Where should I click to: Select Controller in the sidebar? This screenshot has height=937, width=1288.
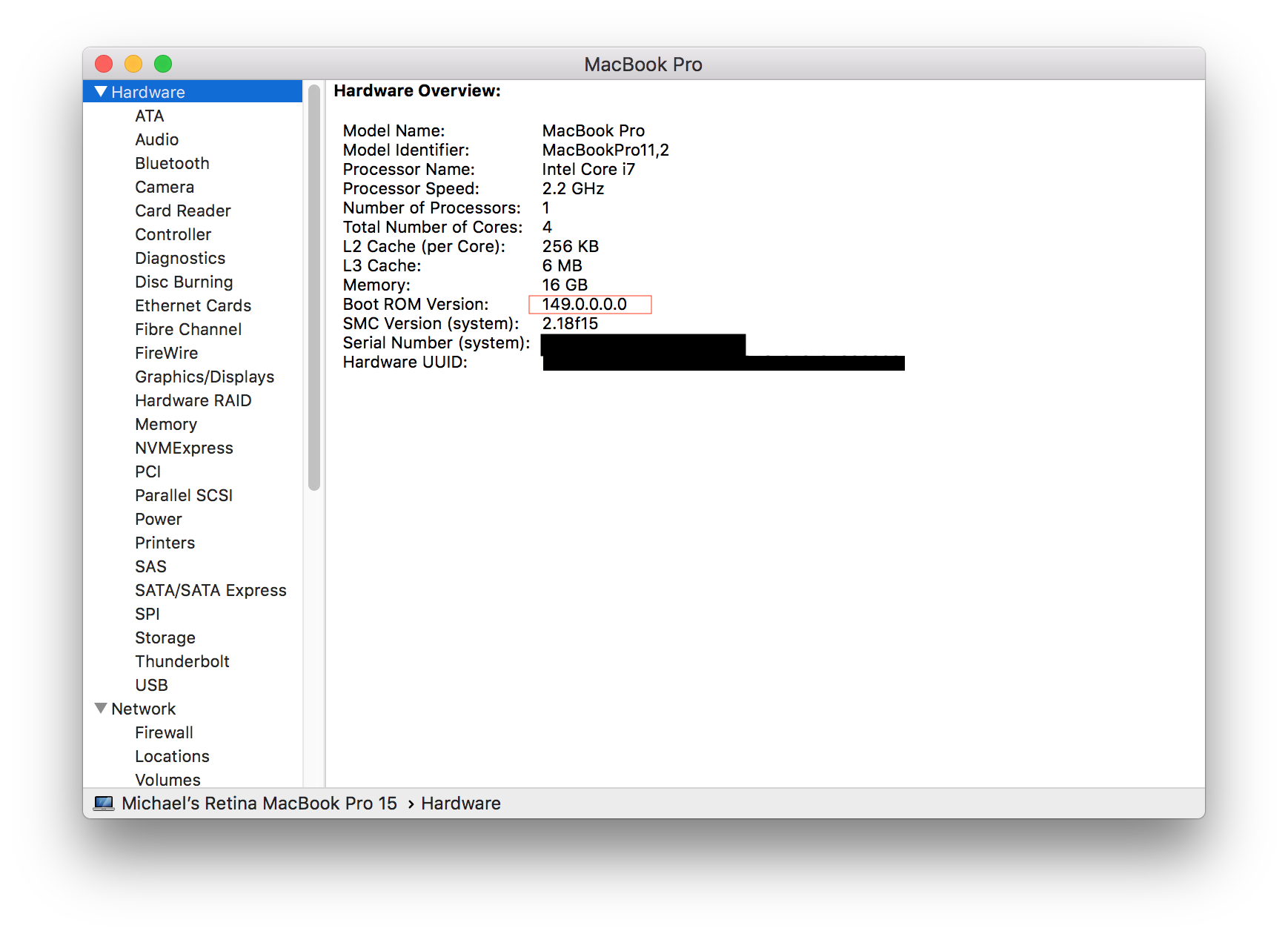coord(173,234)
